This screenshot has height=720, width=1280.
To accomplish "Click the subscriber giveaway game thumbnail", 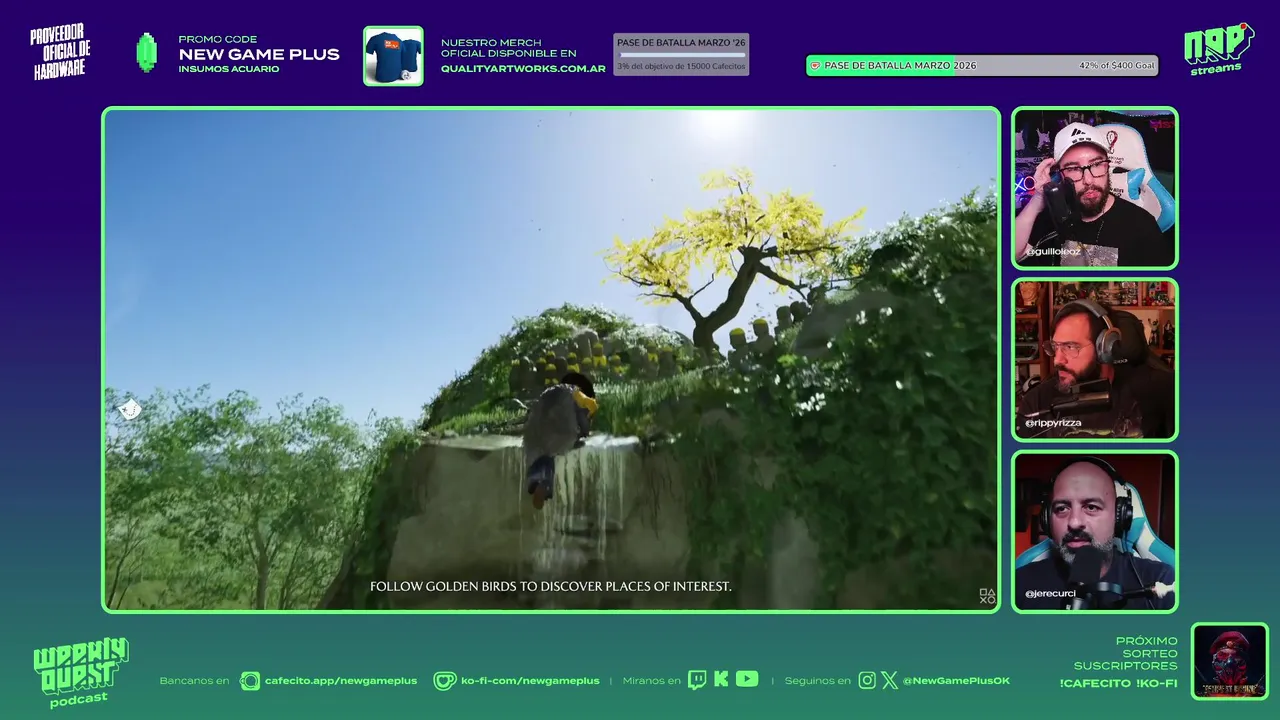I will point(1230,661).
